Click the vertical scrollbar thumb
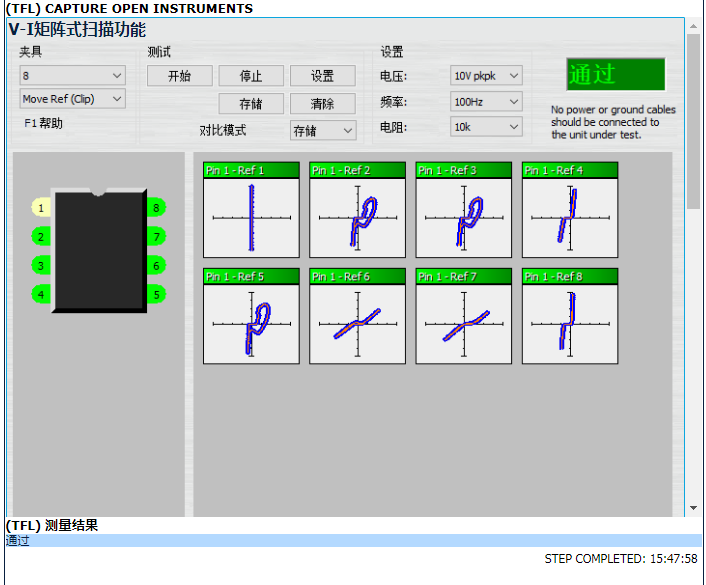706x585 pixels. pos(694,121)
